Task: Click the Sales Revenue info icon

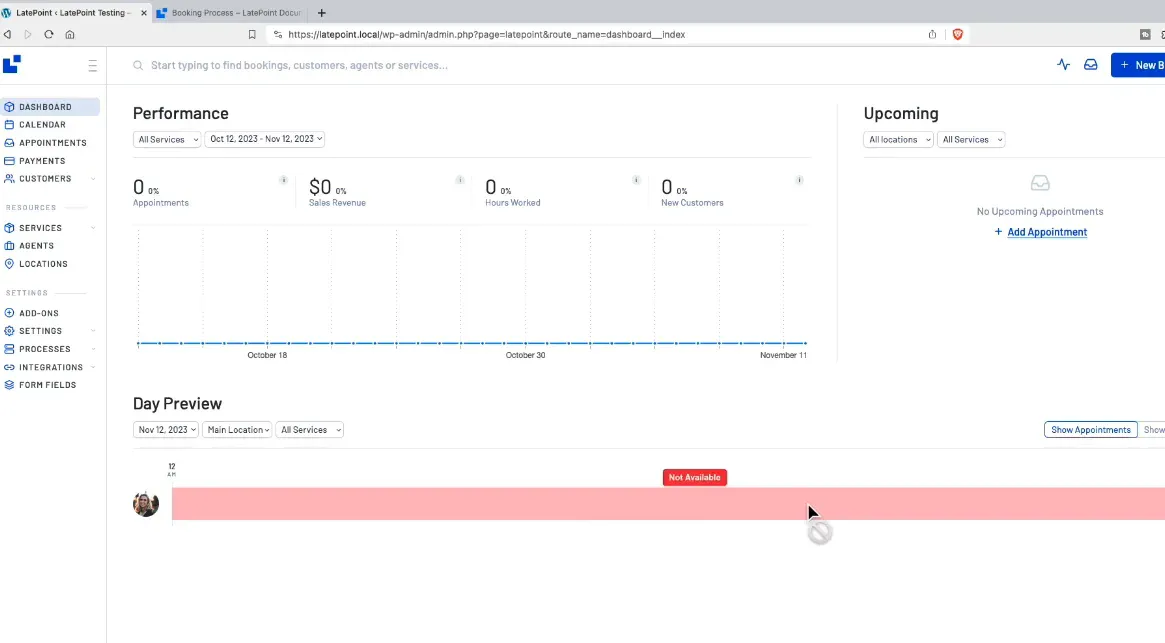Action: pyautogui.click(x=460, y=180)
